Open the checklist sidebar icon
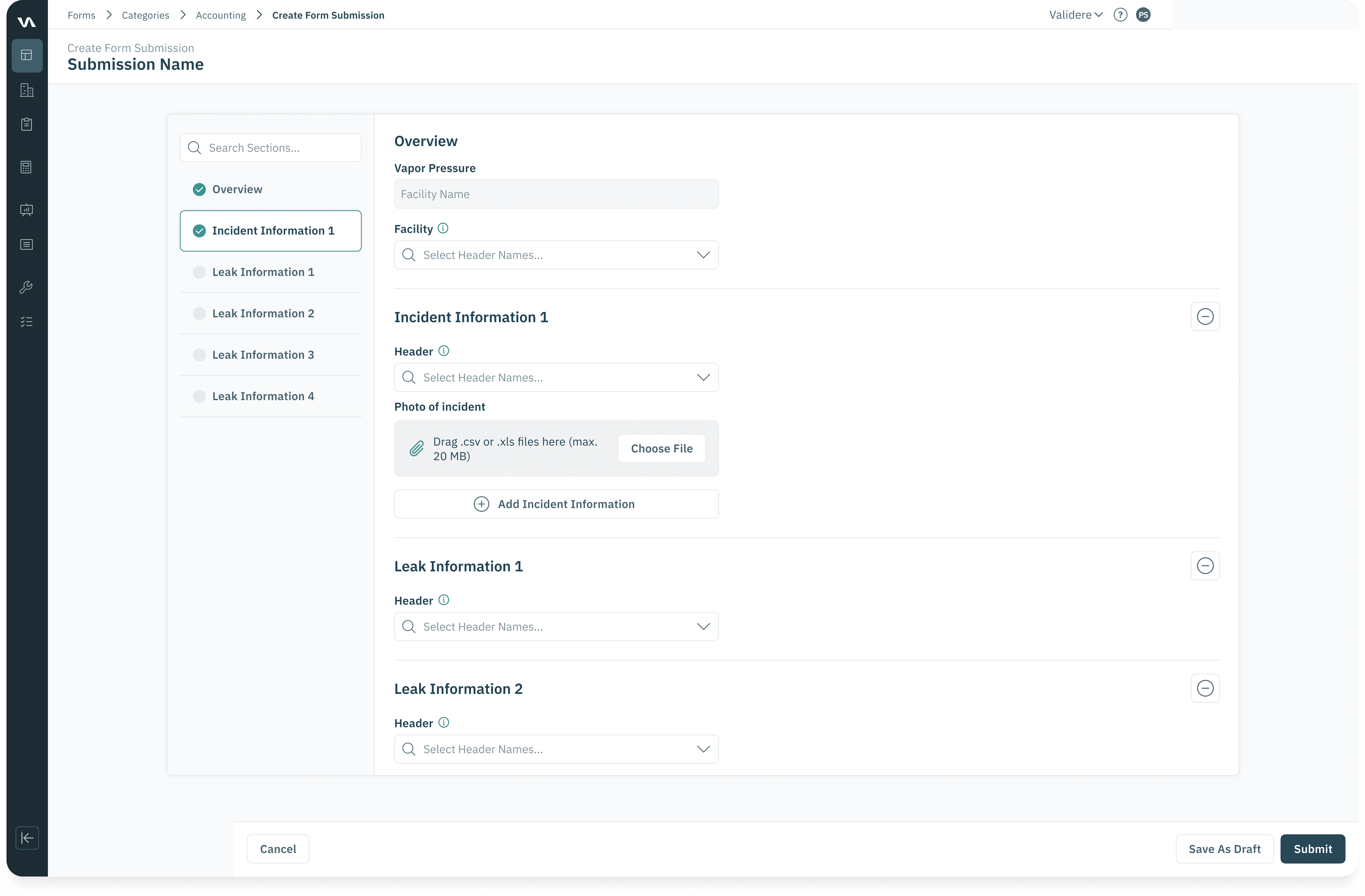This screenshot has height=896, width=1365. pyautogui.click(x=26, y=322)
